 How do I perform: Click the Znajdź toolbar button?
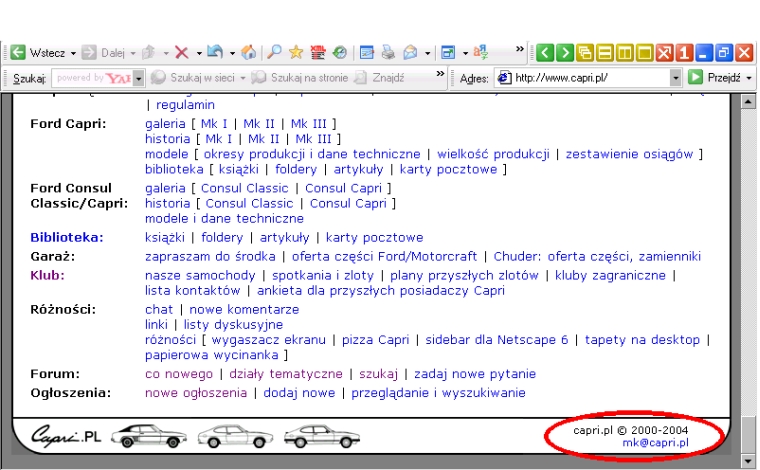tap(380, 78)
